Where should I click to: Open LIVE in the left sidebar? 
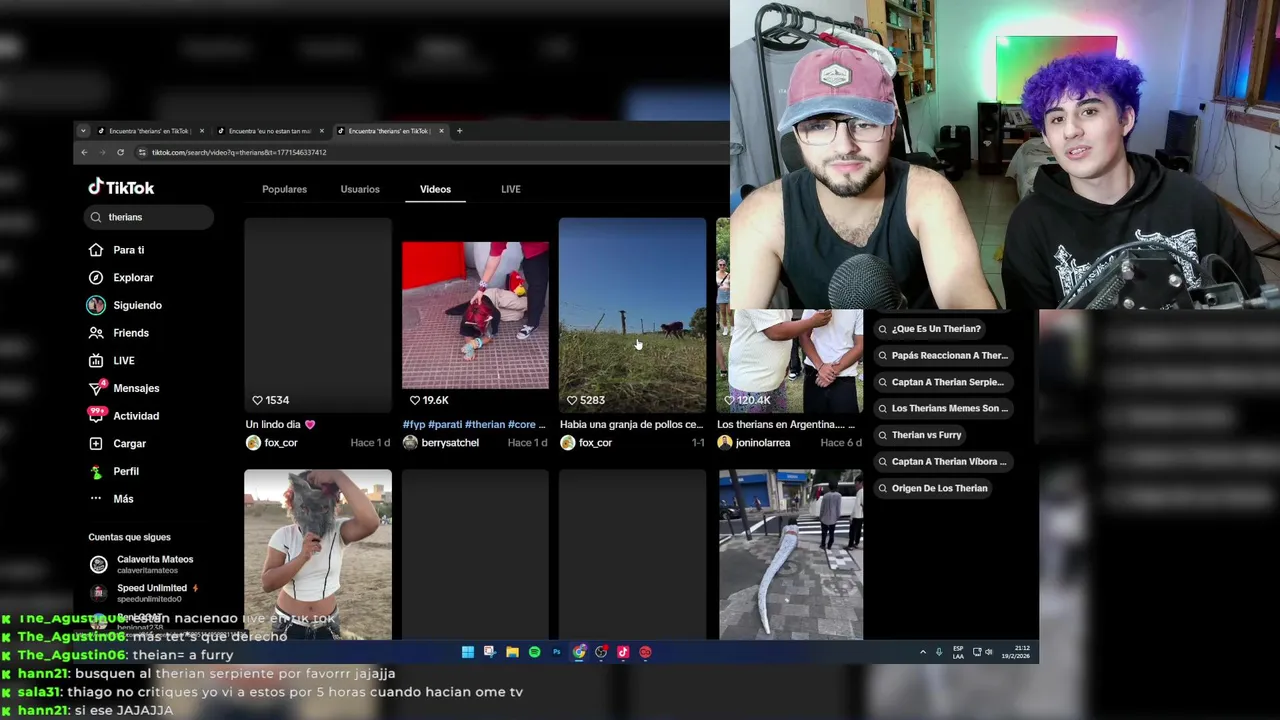pos(112,360)
